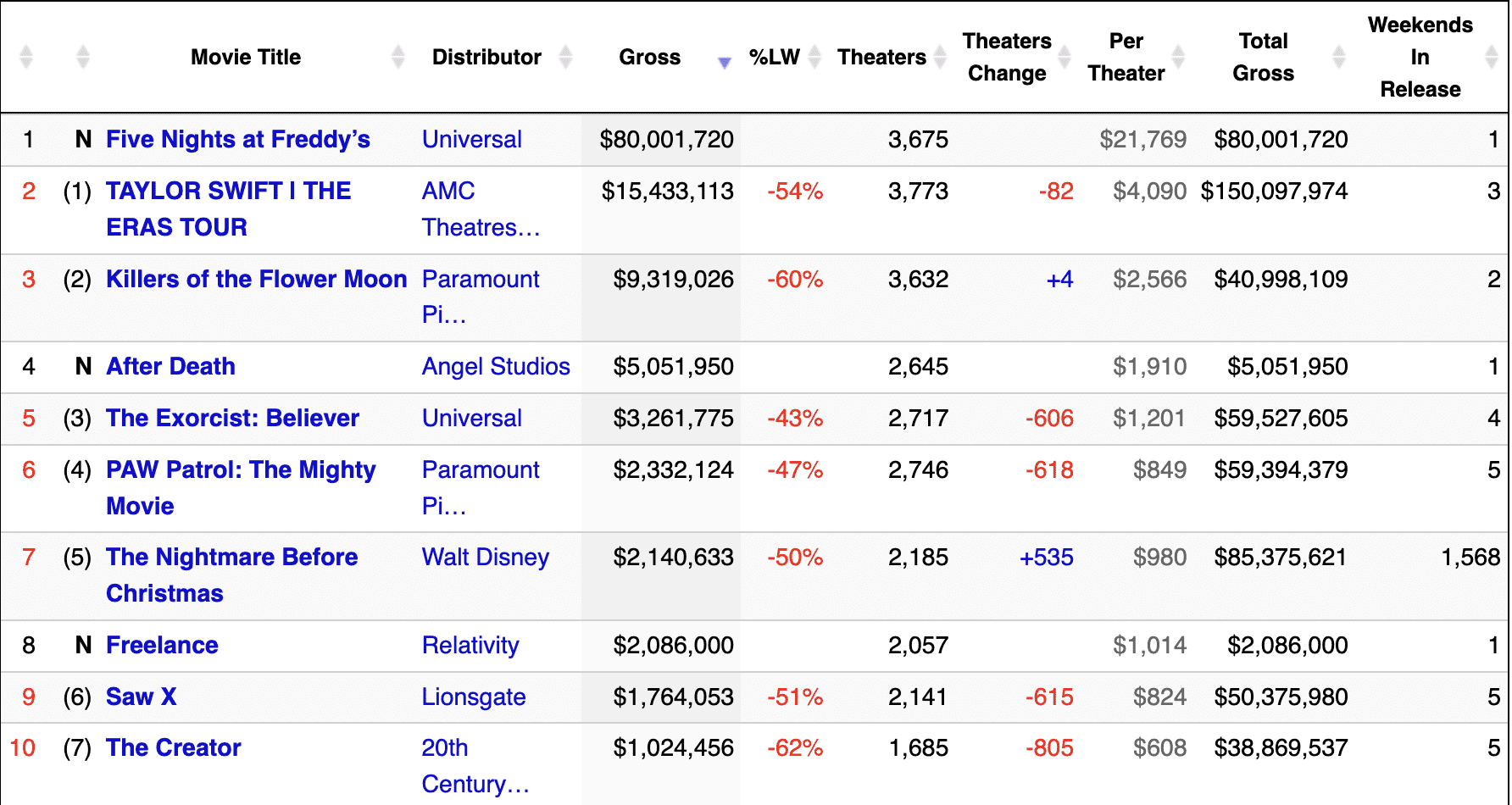Sort table by Movie Title header
Viewport: 1512px width, 805px height.
(246, 57)
